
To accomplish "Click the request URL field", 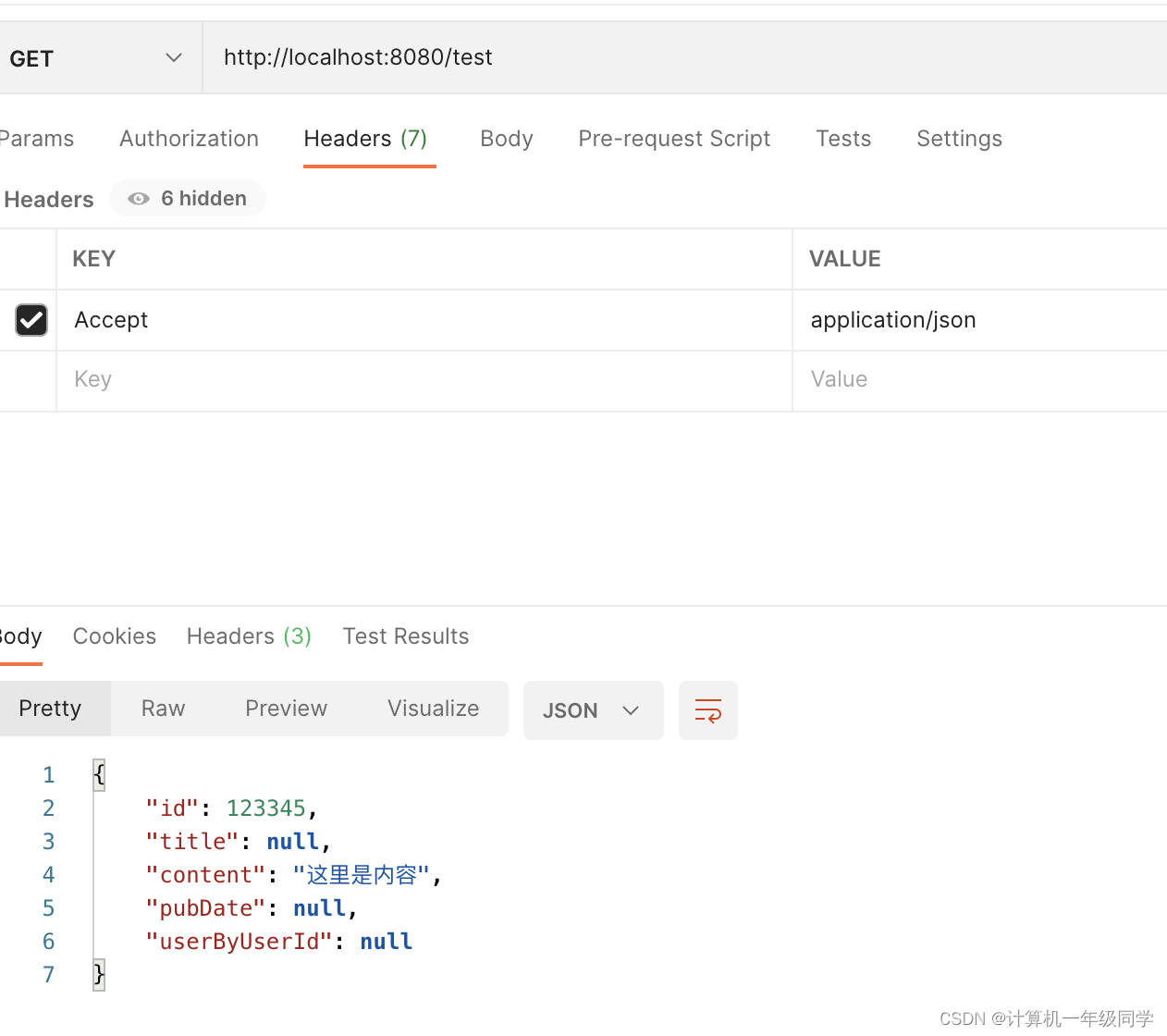I will (684, 57).
